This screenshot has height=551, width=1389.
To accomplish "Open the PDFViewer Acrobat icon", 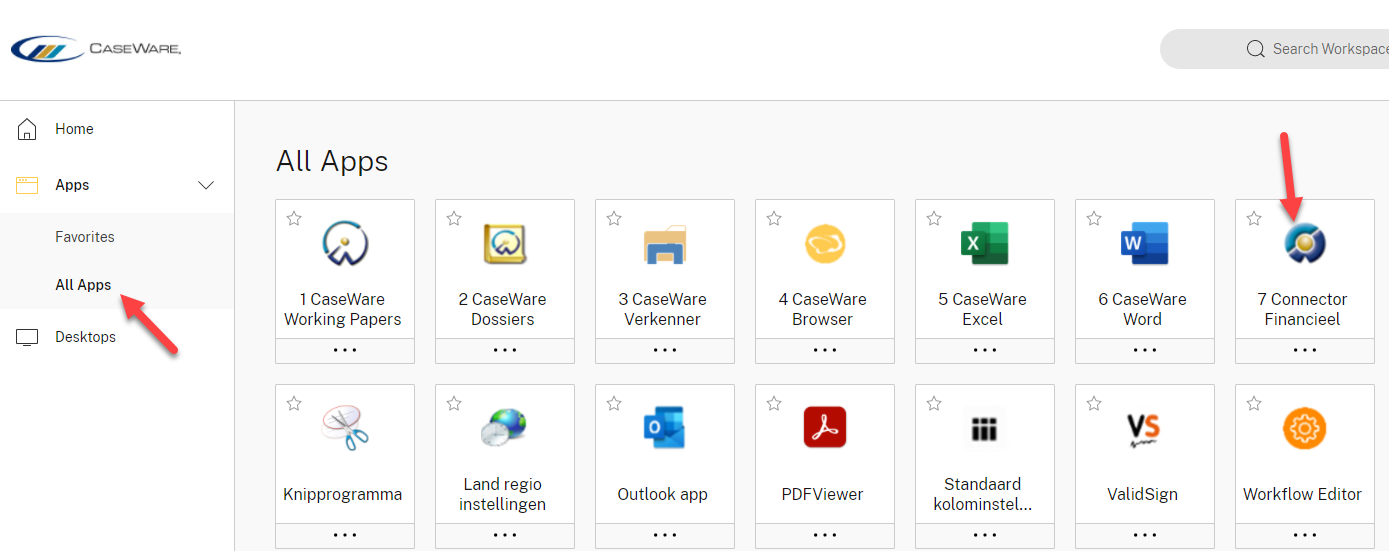I will pos(825,428).
